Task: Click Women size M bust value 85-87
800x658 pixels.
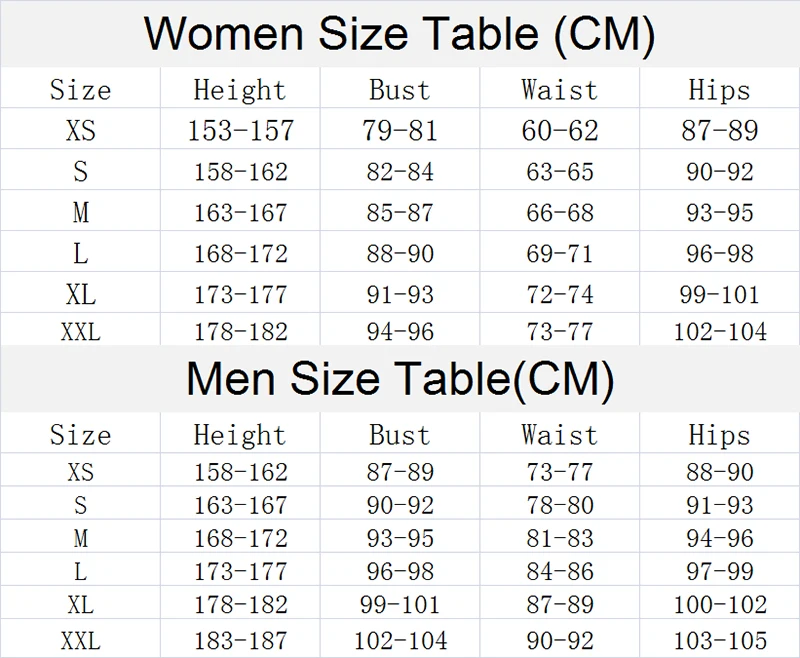Action: point(400,213)
